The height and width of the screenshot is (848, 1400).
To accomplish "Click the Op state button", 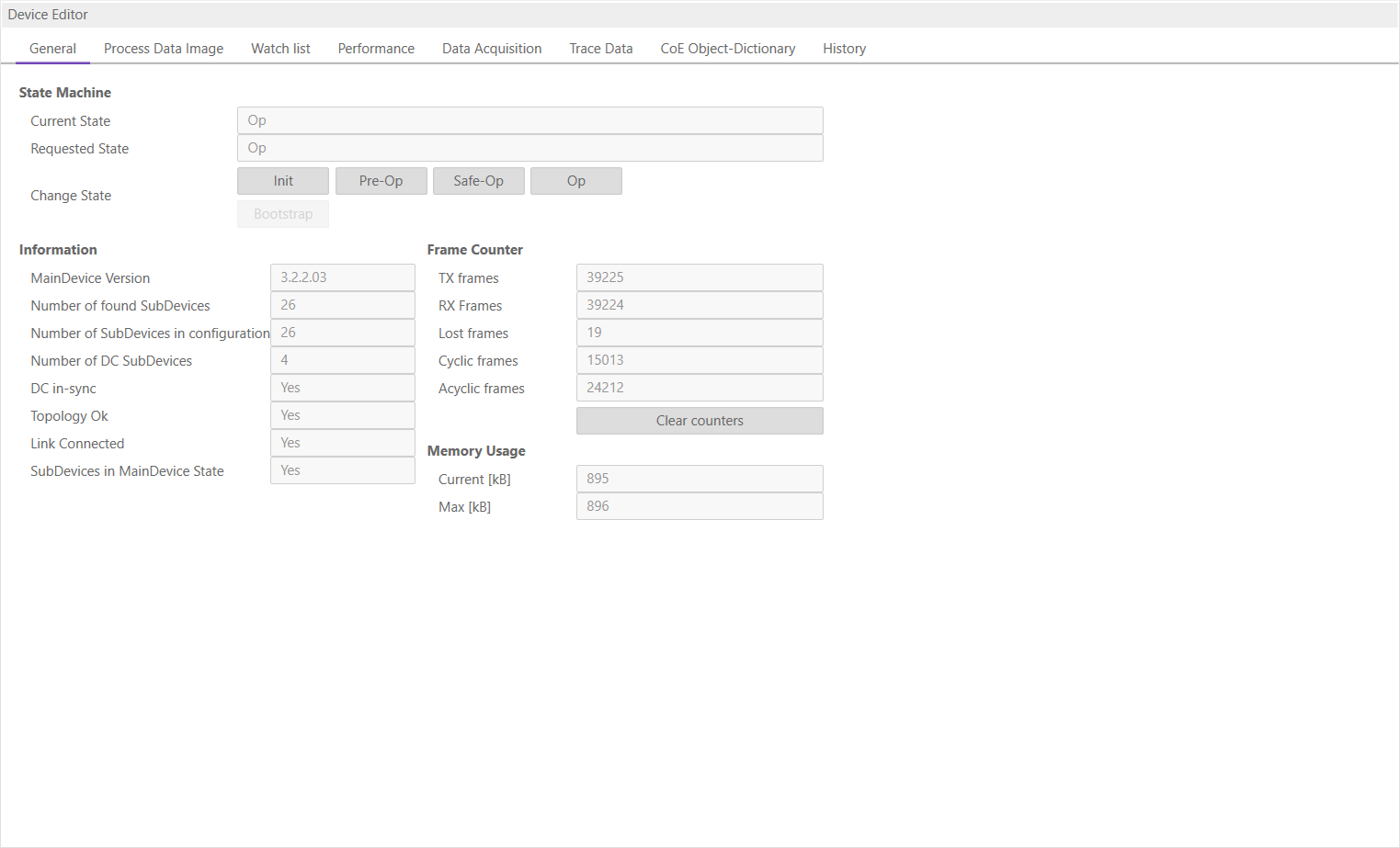I will tap(575, 181).
